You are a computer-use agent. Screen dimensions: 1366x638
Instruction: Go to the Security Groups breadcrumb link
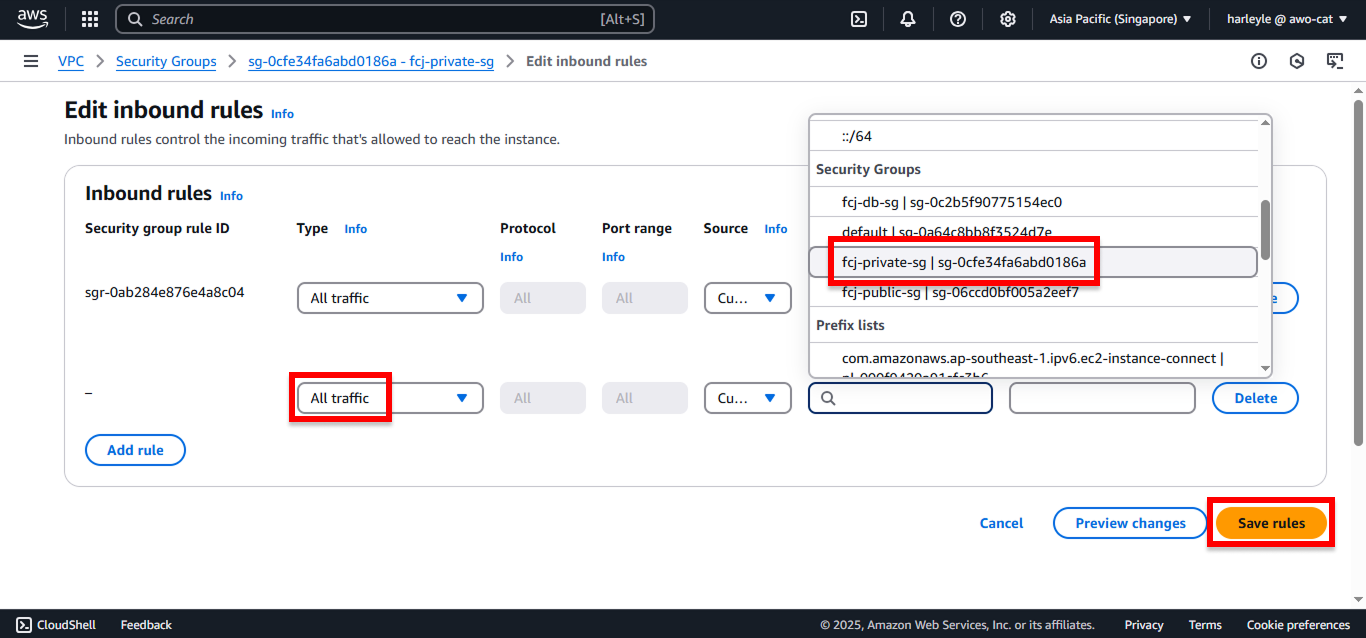pyautogui.click(x=166, y=61)
